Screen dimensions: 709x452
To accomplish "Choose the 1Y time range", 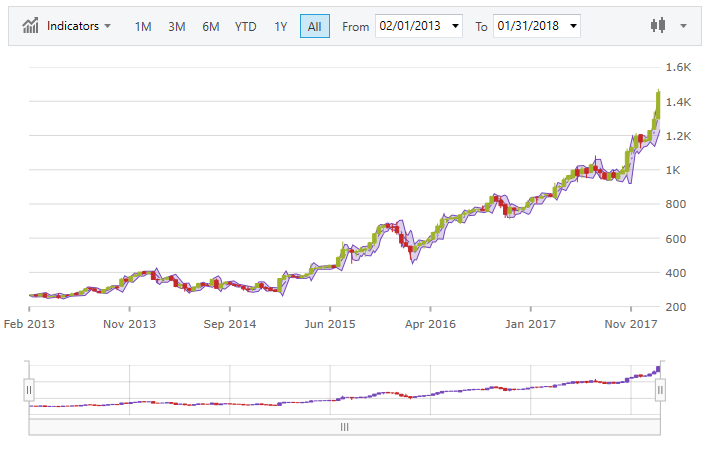I will tap(280, 26).
